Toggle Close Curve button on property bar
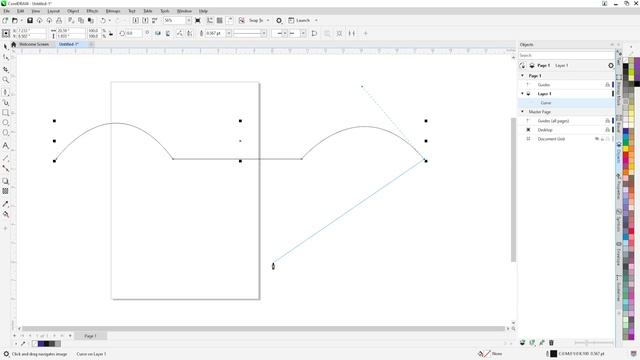Image resolution: width=640 pixels, height=360 pixels. (314, 33)
